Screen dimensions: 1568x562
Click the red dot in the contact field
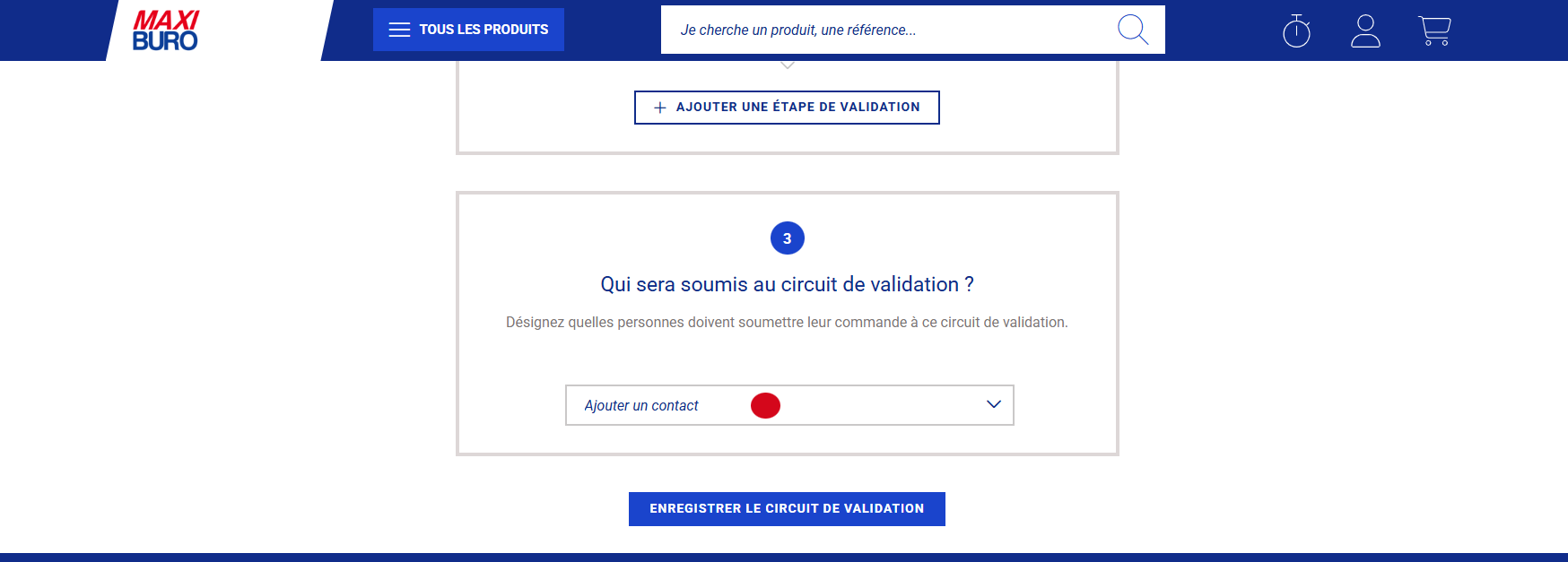[x=765, y=406]
